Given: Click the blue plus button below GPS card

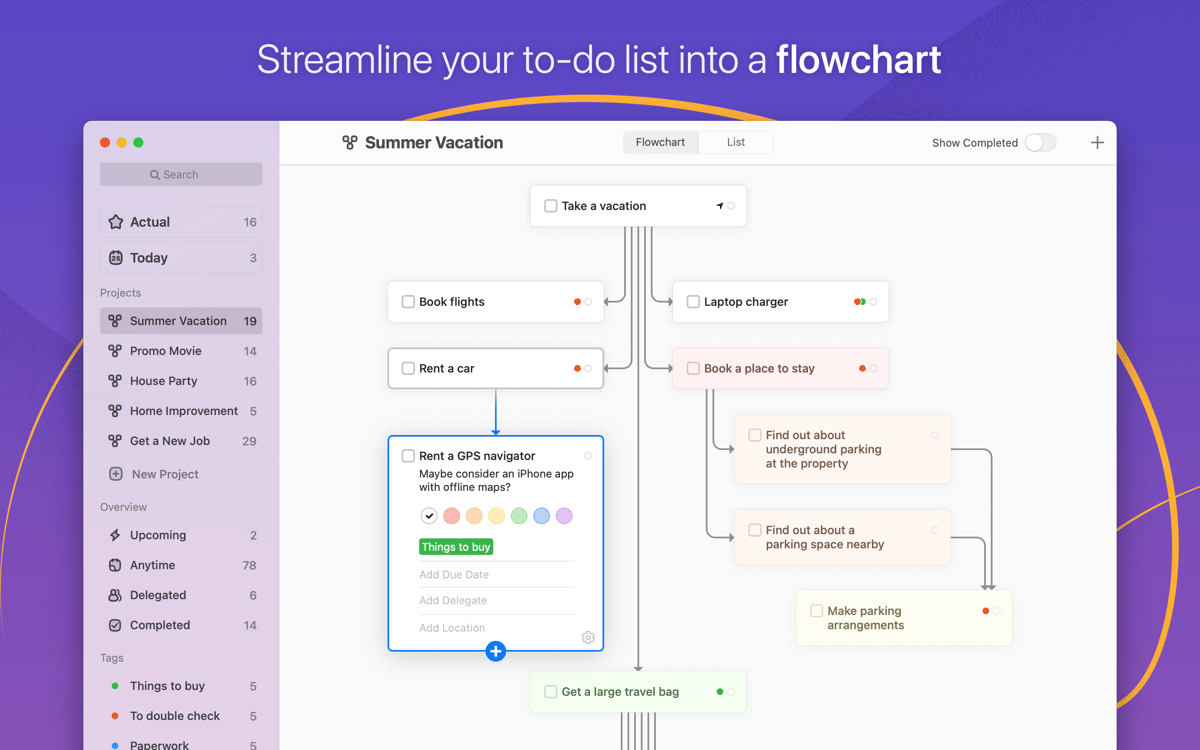Looking at the screenshot, I should tap(495, 652).
